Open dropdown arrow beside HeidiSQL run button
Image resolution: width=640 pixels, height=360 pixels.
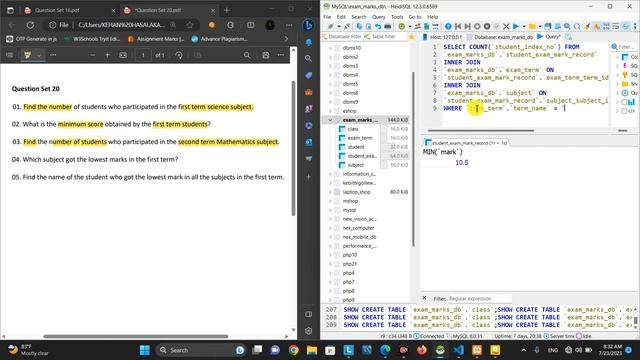pyautogui.click(x=524, y=27)
